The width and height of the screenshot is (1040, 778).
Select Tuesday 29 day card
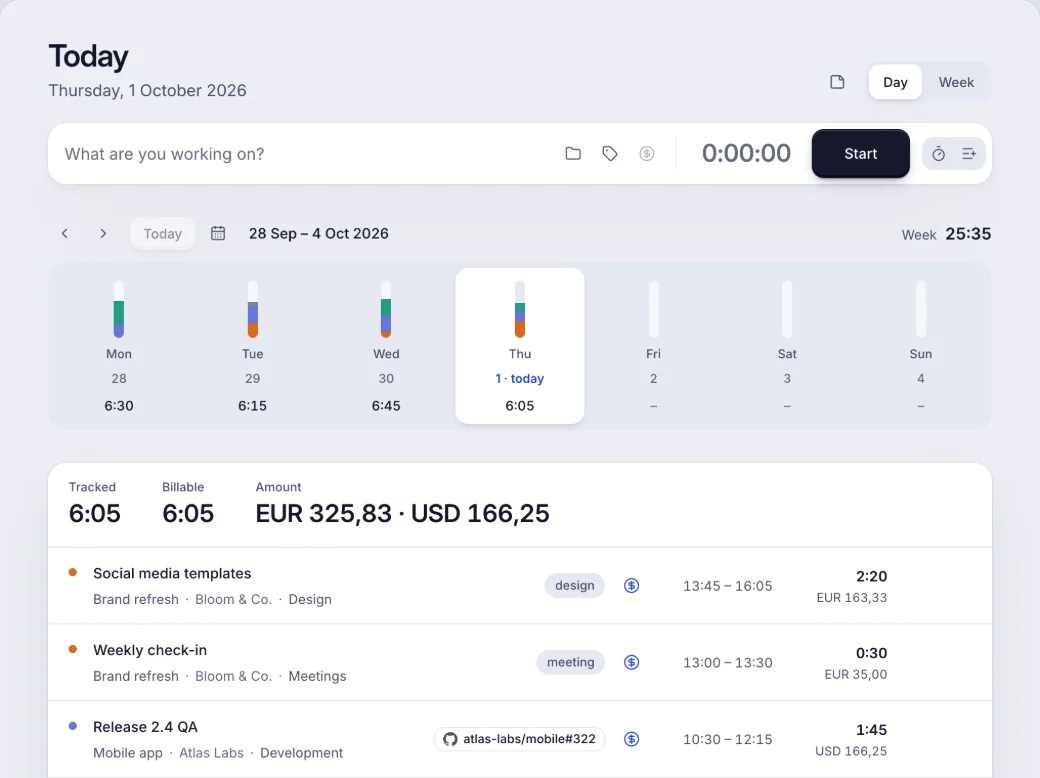tap(252, 346)
